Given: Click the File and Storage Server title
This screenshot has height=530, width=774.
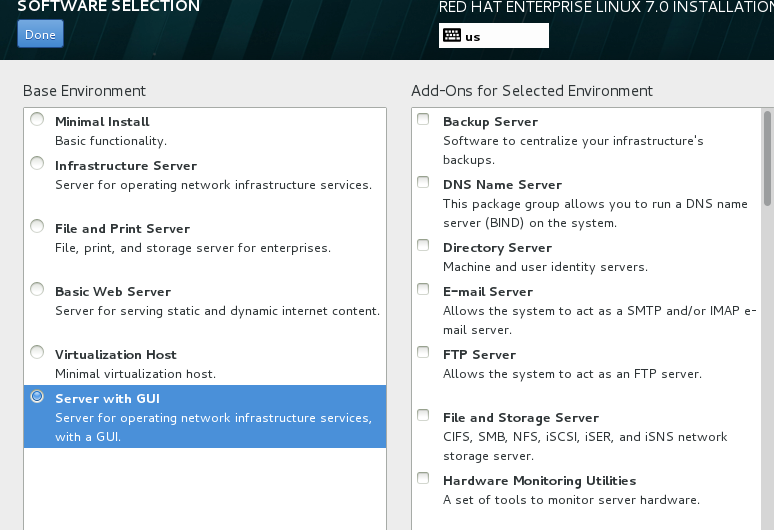Looking at the screenshot, I should point(521,418).
